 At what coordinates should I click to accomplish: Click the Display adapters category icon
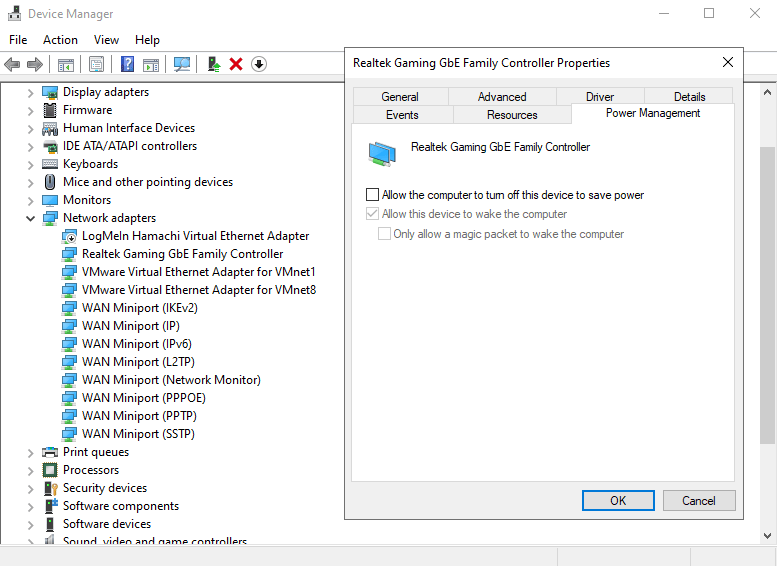click(x=50, y=92)
